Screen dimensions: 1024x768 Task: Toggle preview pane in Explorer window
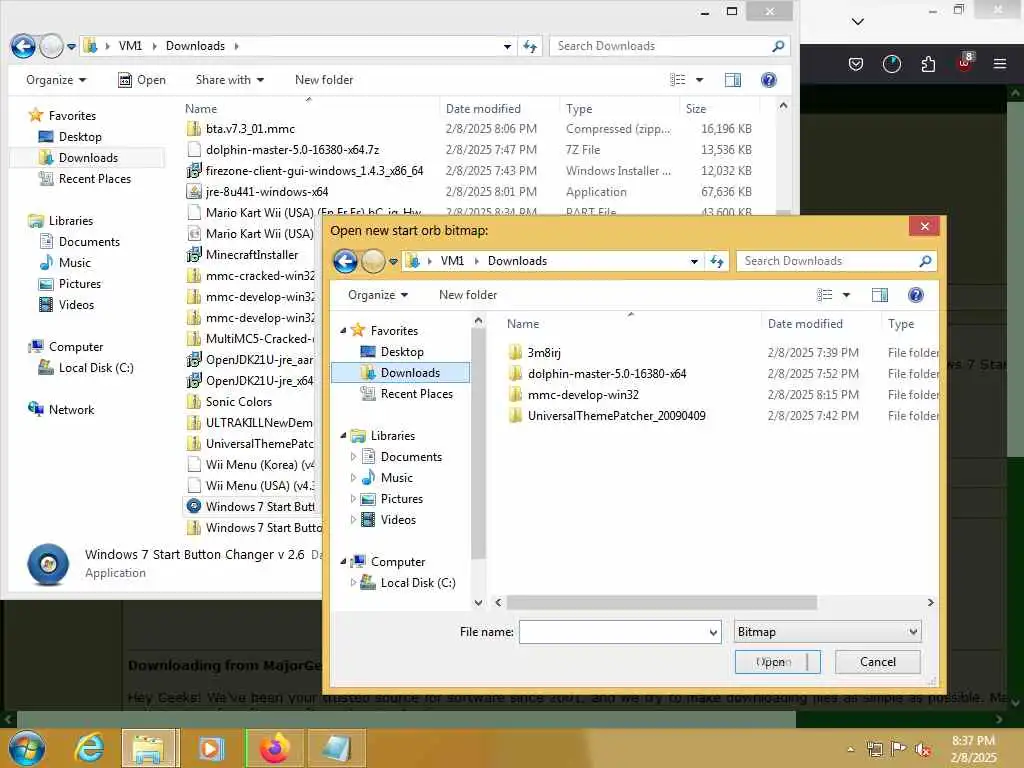point(733,80)
